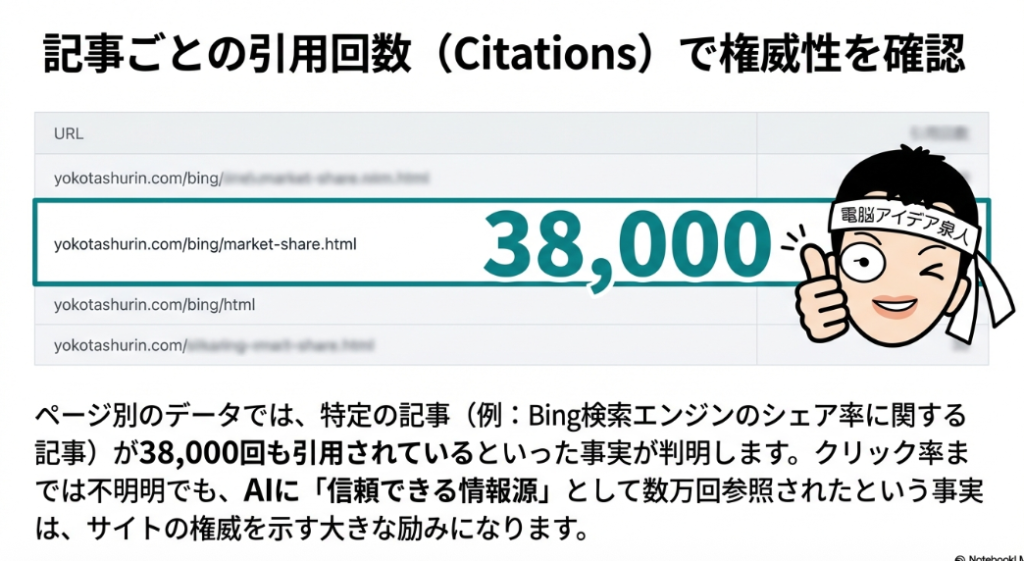Select the first blurred yokotashurin.com/bing row
The height and width of the screenshot is (561, 1024).
(240, 179)
